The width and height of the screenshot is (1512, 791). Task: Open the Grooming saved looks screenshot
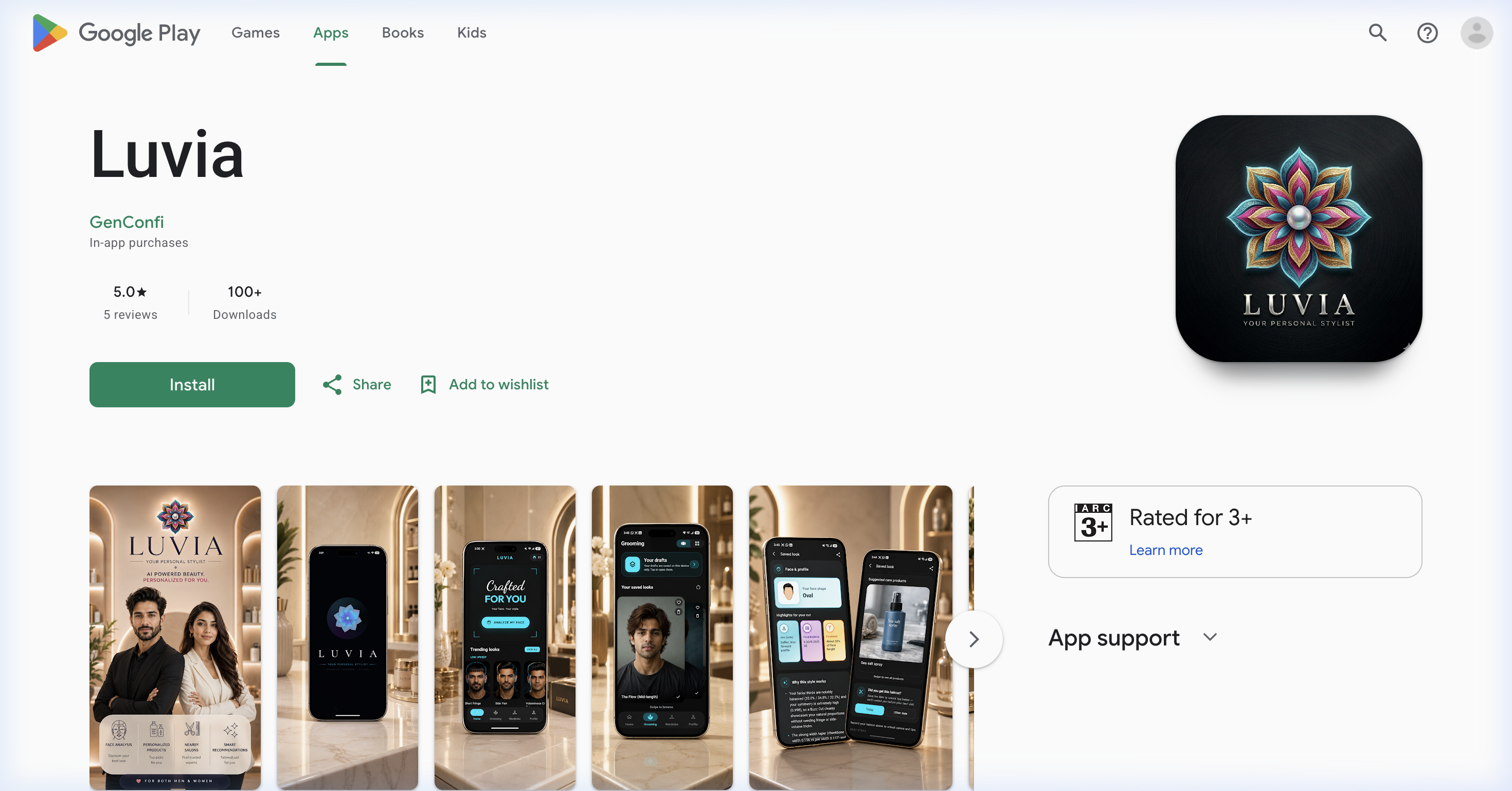pyautogui.click(x=662, y=638)
